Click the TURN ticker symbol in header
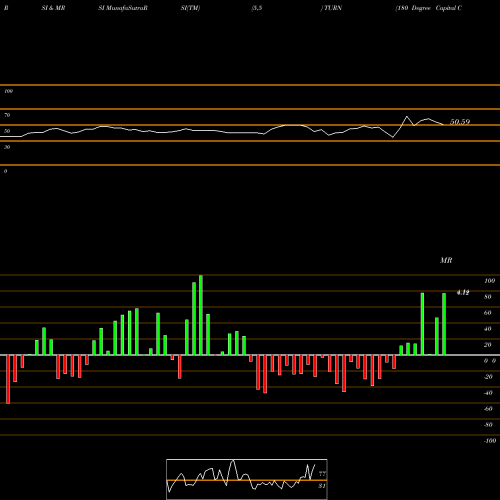 (333, 8)
